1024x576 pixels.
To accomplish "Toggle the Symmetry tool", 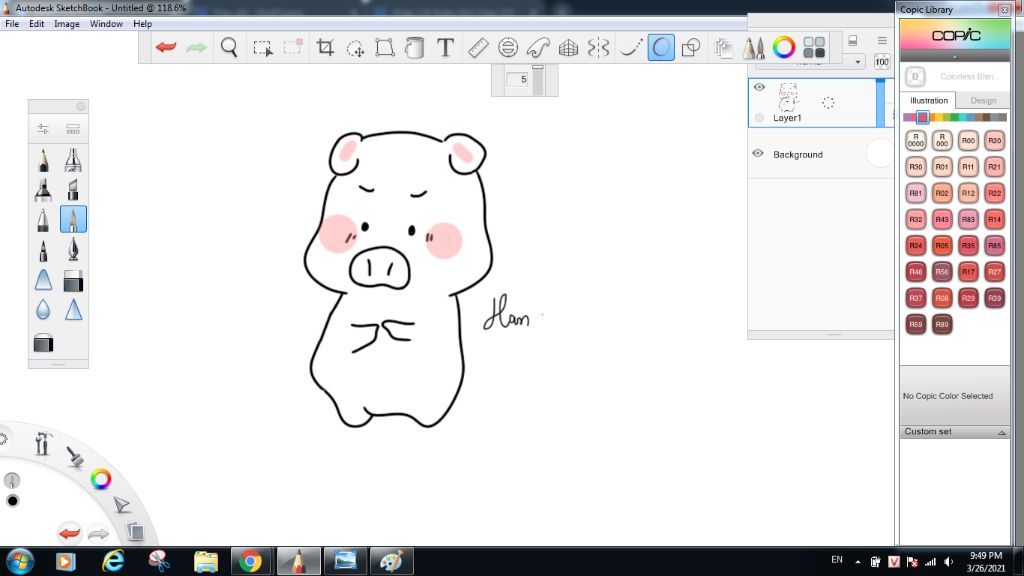I will [x=598, y=47].
